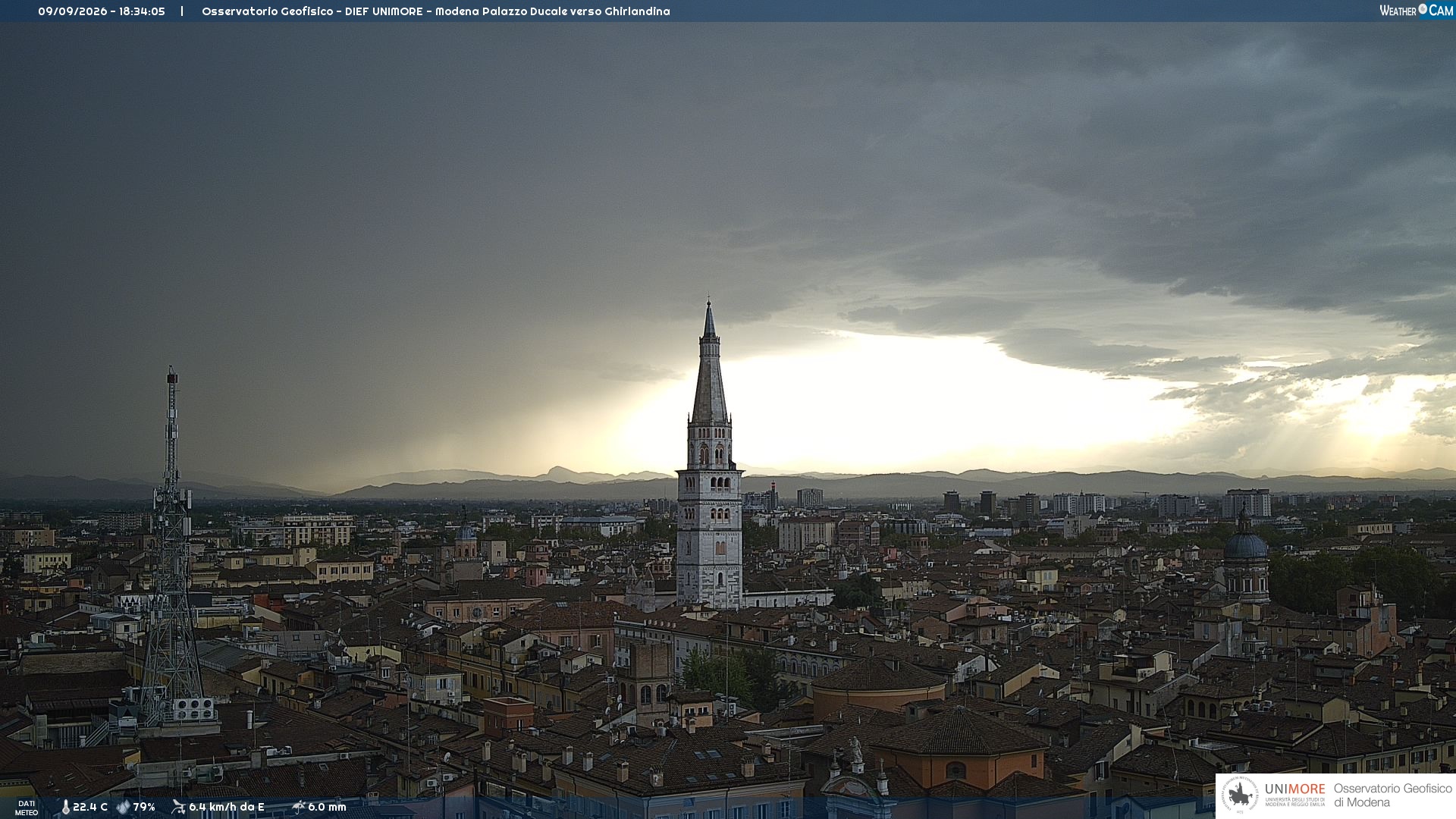Image resolution: width=1456 pixels, height=819 pixels.
Task: Click the WeatherCam logo
Action: (1416, 11)
